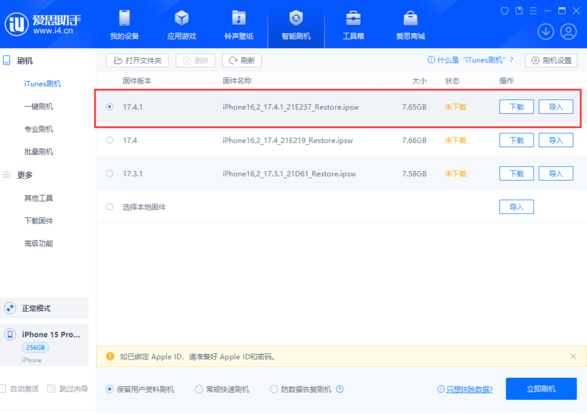This screenshot has width=587, height=414.
Task: Open the download manager arrow icon
Action: click(x=546, y=32)
